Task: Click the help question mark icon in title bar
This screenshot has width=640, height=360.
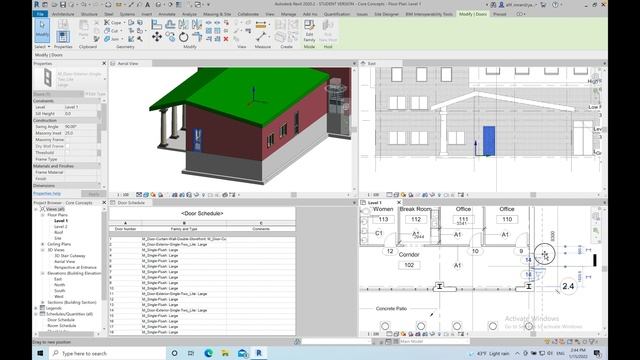Action: tap(555, 4)
